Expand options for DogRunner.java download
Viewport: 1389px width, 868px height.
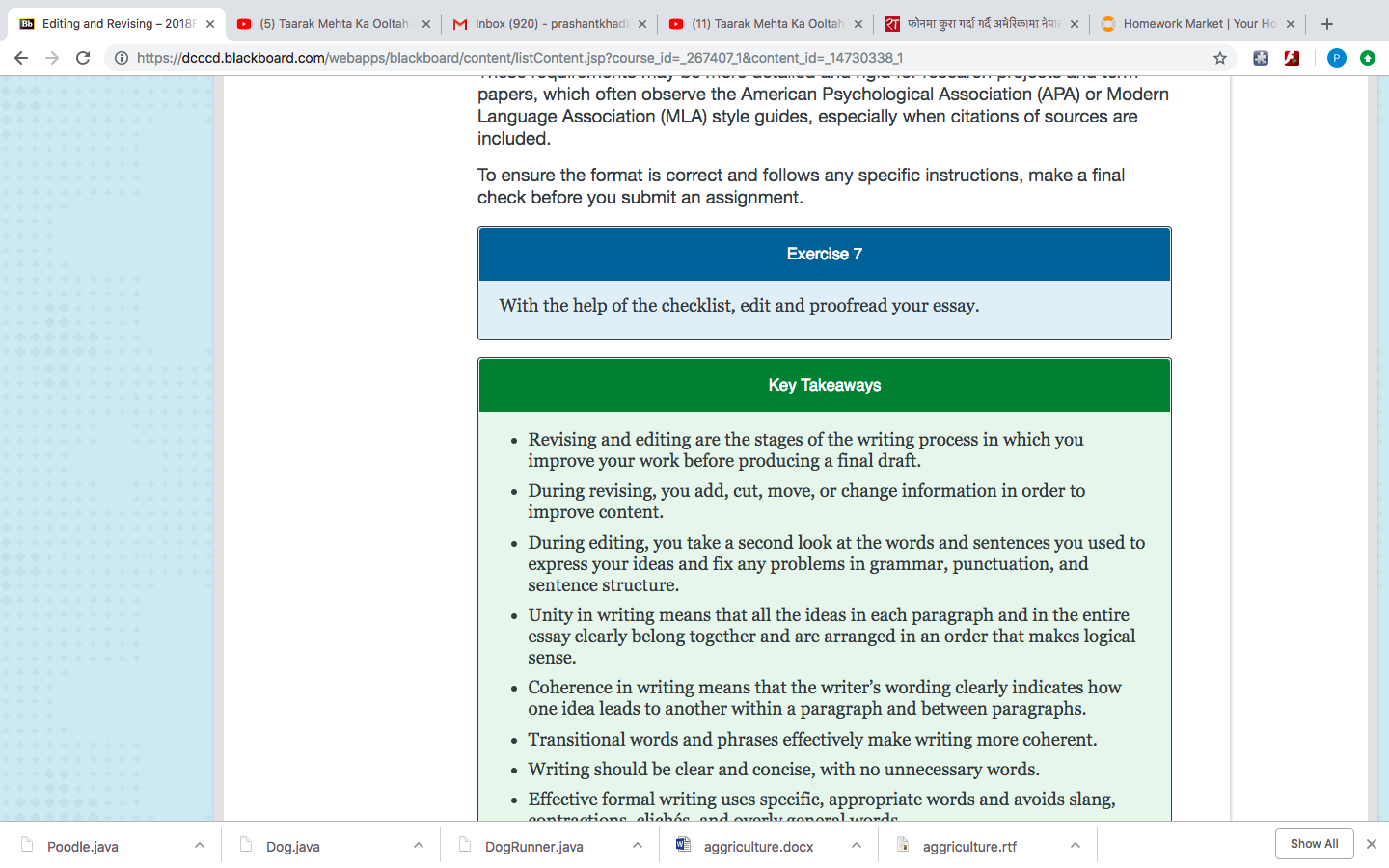click(638, 845)
